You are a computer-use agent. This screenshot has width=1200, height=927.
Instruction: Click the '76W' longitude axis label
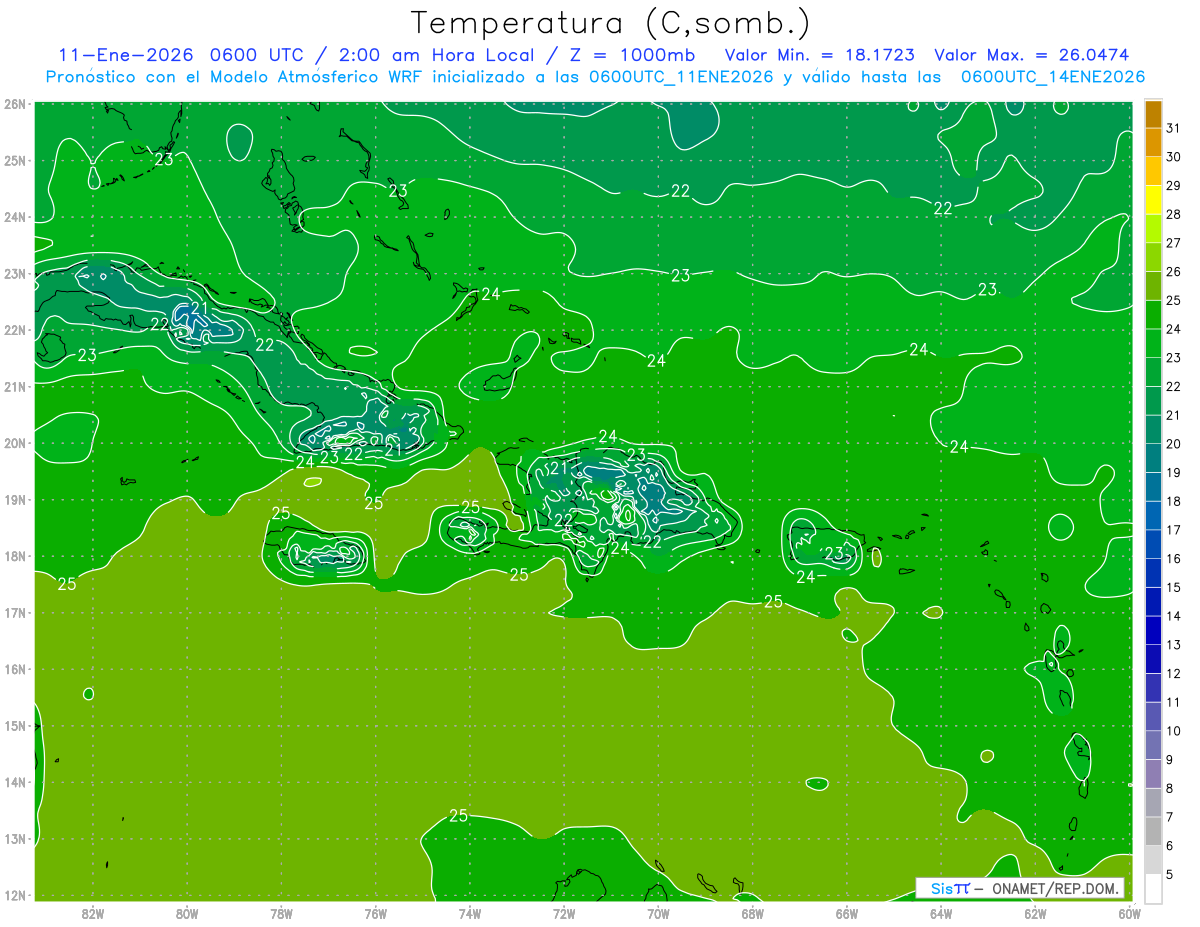(375, 913)
